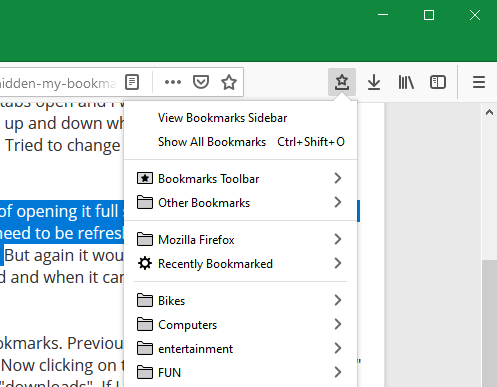
Task: Expand chevron beside Mozilla Firefox
Action: click(338, 239)
